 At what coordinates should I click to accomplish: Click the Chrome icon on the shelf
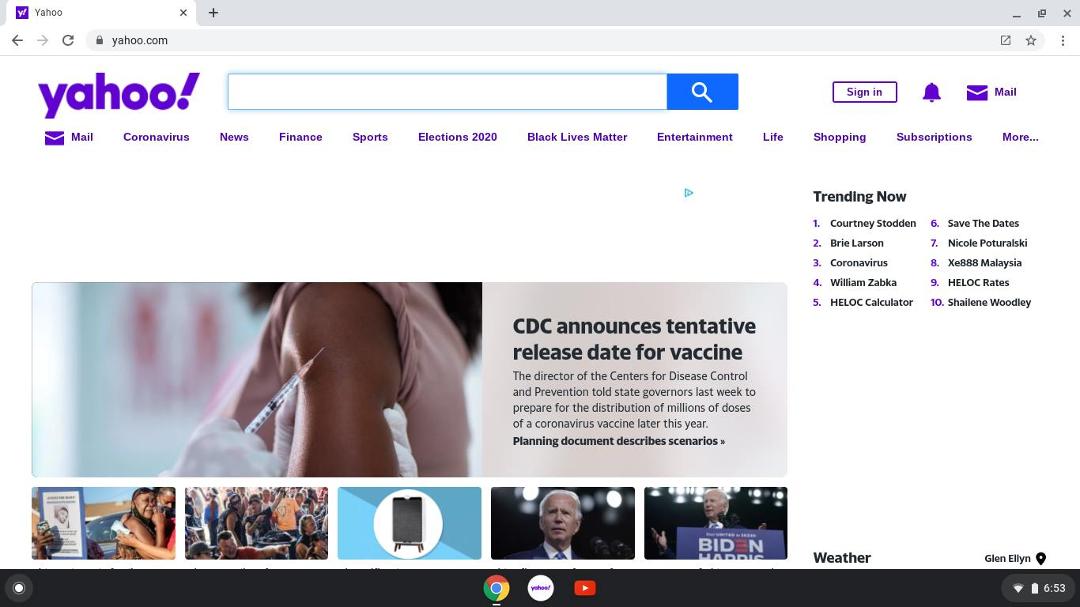click(496, 588)
